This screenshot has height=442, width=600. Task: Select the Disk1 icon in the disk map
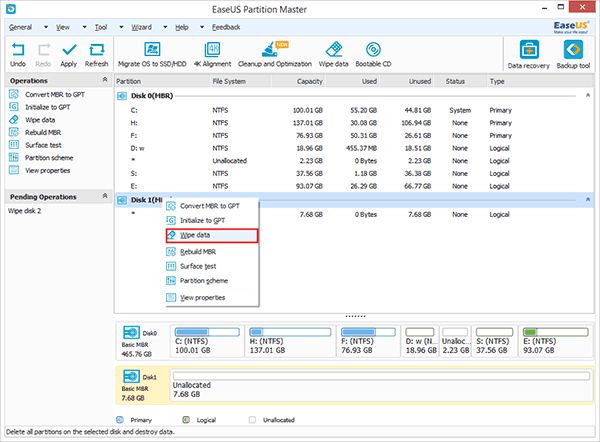(131, 376)
